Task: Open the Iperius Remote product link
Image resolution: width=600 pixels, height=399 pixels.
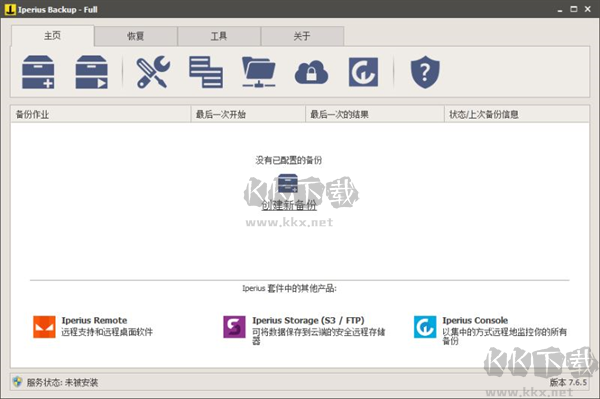Action: (x=94, y=320)
